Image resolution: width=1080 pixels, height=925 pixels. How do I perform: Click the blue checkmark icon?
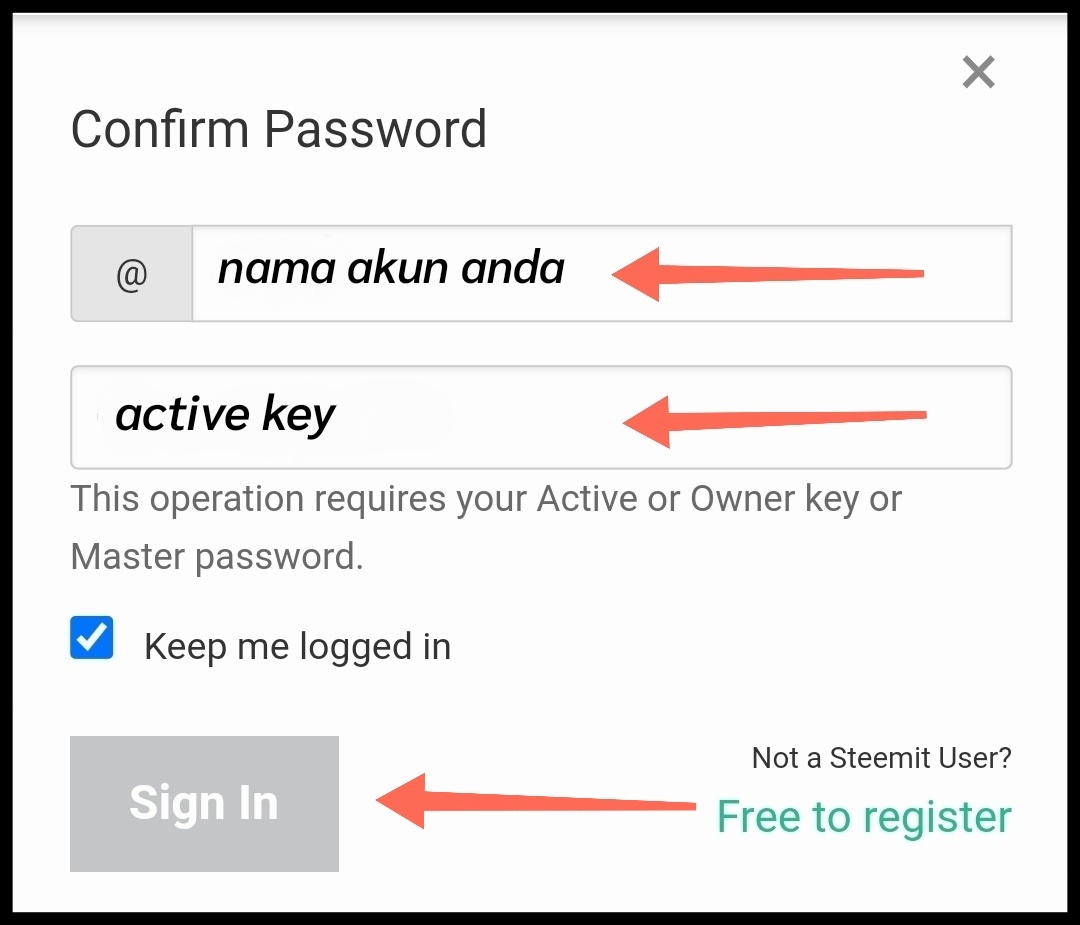pos(92,637)
